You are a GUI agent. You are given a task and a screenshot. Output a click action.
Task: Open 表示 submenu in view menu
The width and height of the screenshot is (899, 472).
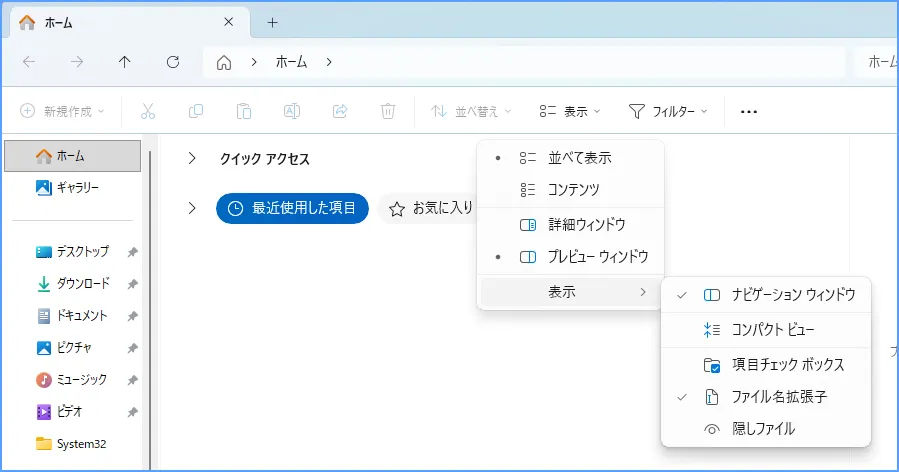570,292
